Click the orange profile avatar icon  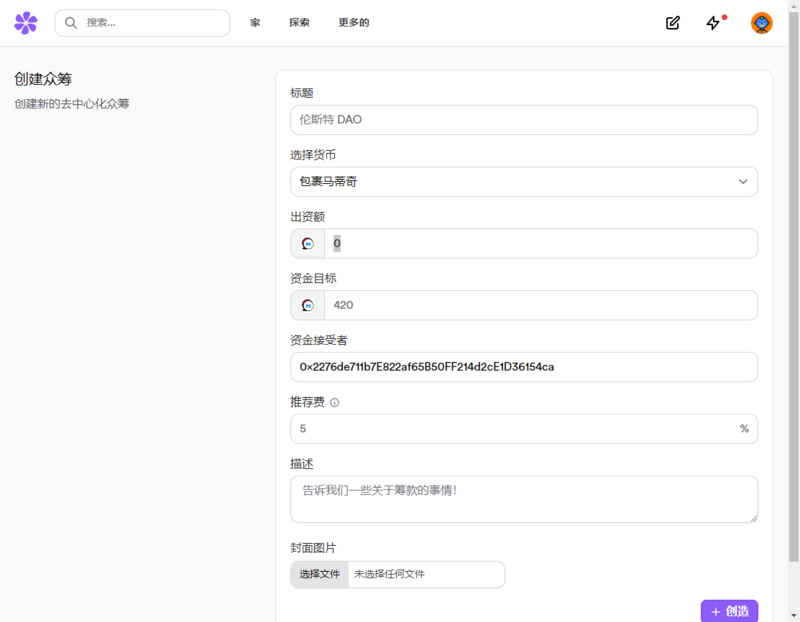coord(761,22)
